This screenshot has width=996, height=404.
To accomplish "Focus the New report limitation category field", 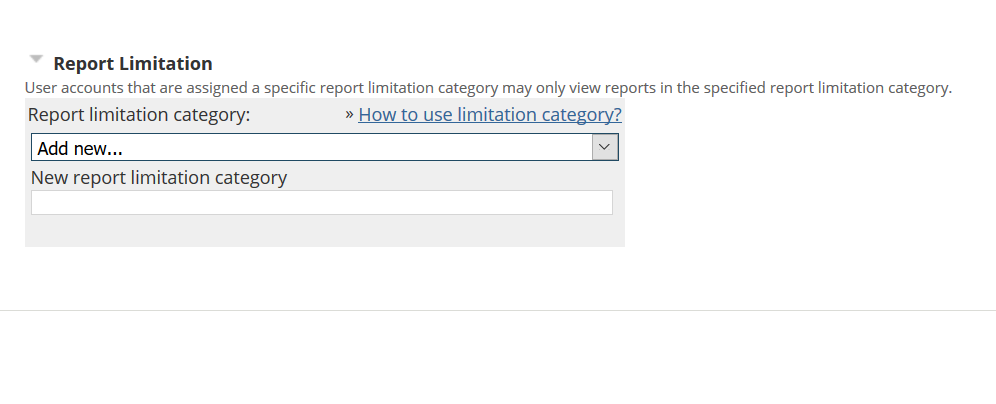I will 321,203.
